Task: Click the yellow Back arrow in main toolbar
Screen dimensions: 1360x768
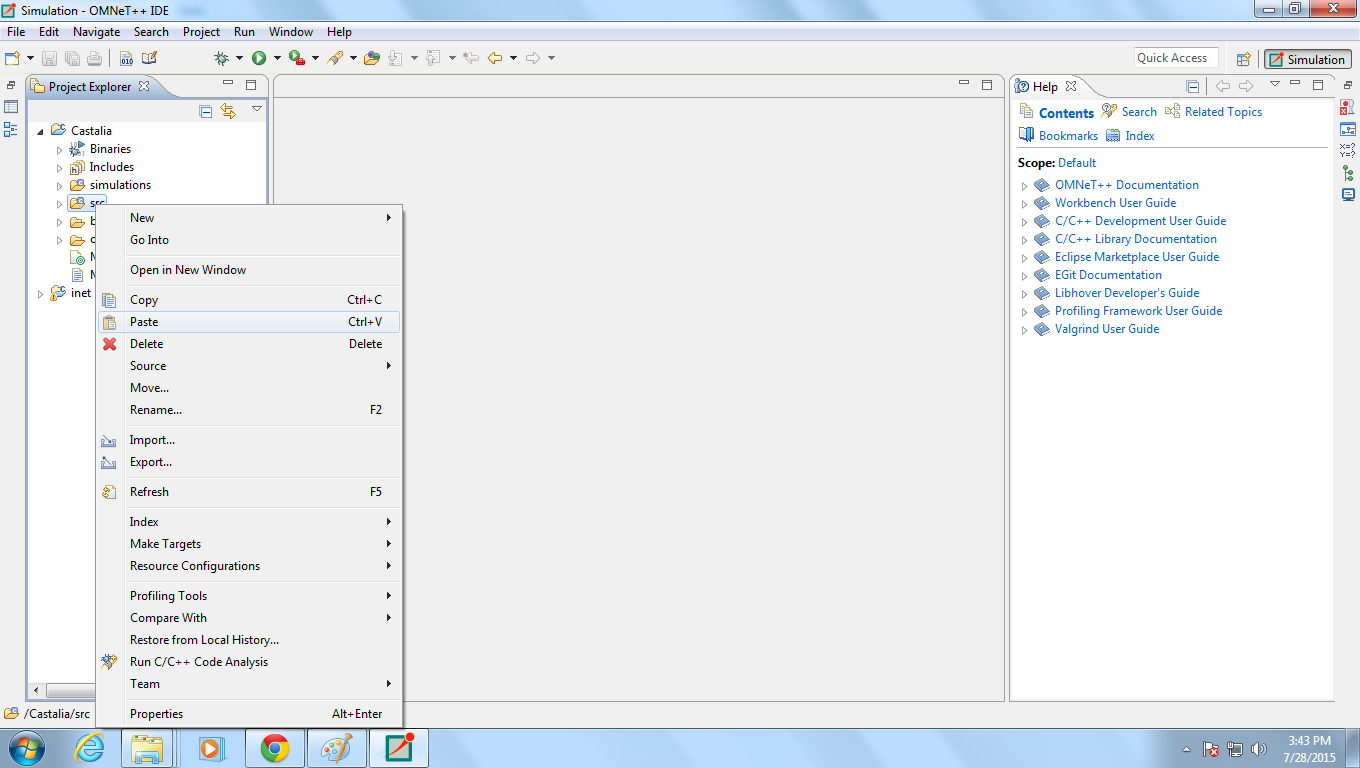Action: coord(494,58)
